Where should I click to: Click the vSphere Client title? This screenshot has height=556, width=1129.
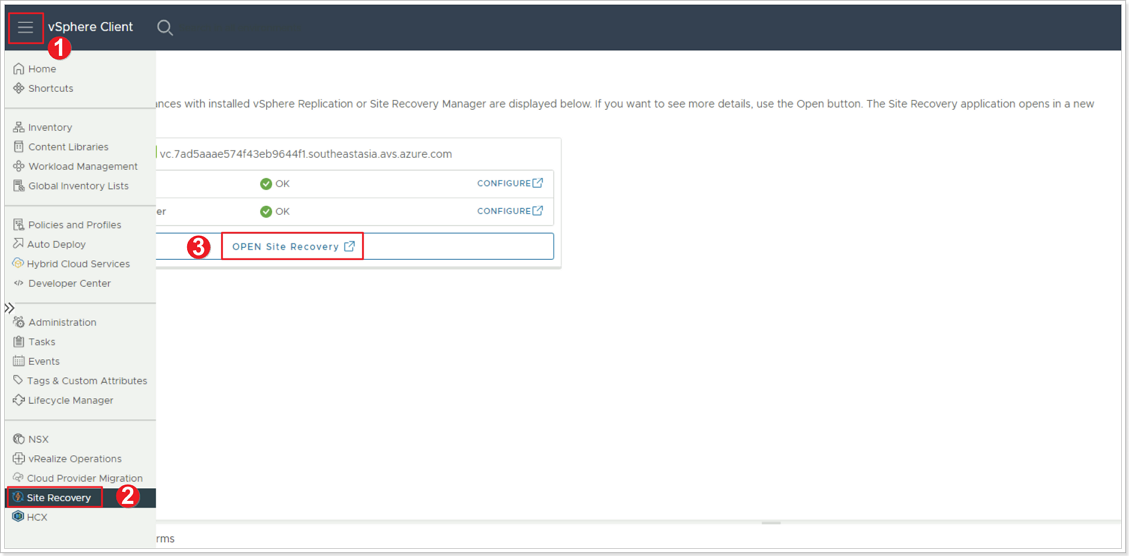[x=91, y=27]
